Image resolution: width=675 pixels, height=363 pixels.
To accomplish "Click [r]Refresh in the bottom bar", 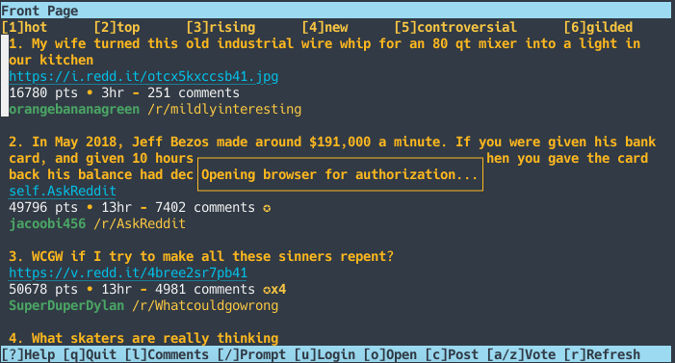I will 602,355.
